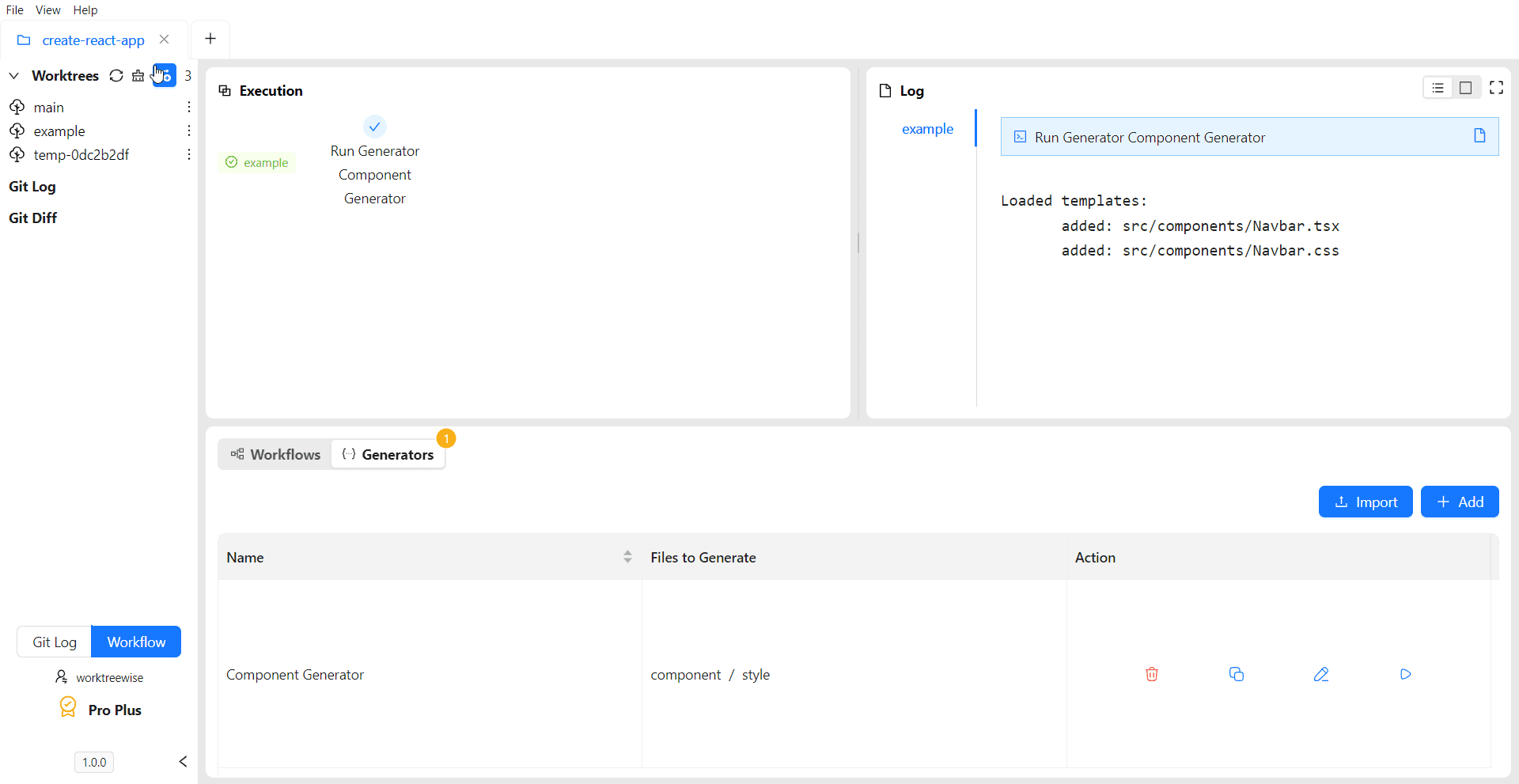Import a generator with the Import button
Image resolution: width=1519 pixels, height=784 pixels.
pyautogui.click(x=1366, y=502)
